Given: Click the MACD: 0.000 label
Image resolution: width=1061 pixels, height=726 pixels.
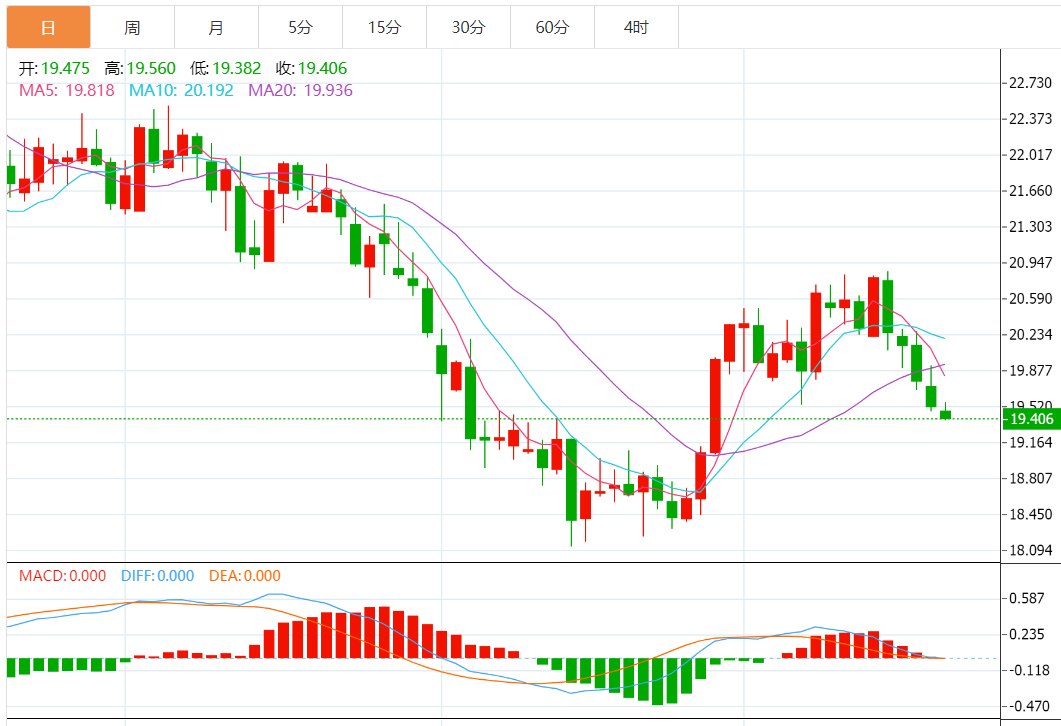Looking at the screenshot, I should (x=62, y=576).
